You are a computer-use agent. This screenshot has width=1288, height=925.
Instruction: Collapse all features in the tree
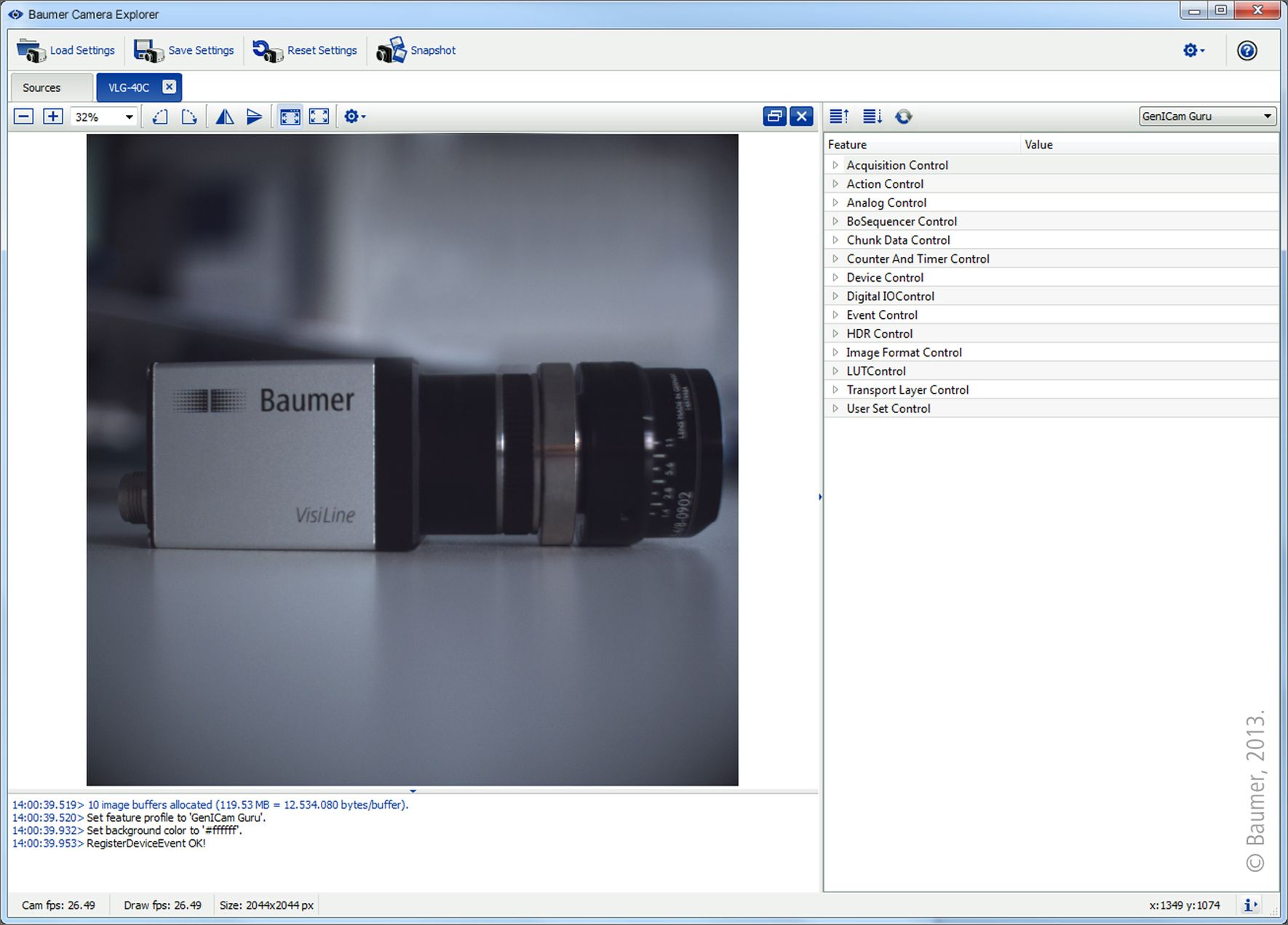[839, 116]
